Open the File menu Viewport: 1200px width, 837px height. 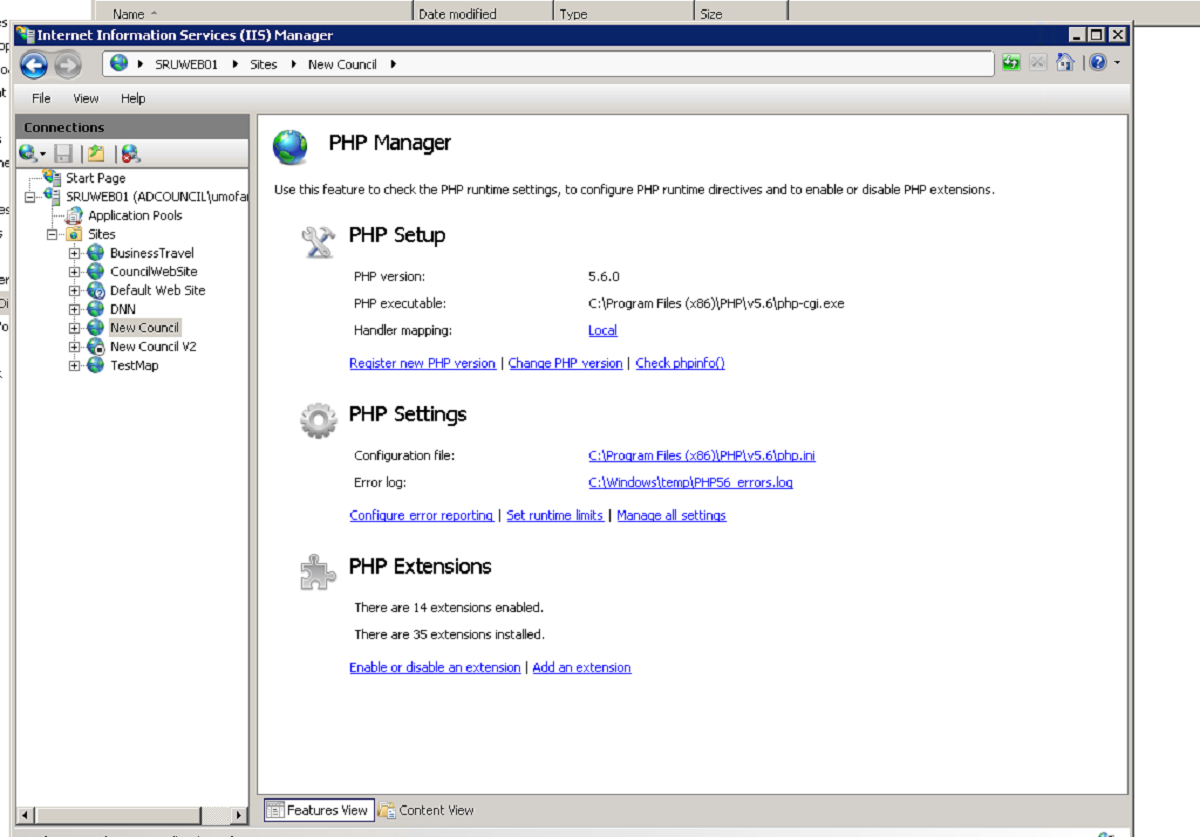tap(40, 97)
